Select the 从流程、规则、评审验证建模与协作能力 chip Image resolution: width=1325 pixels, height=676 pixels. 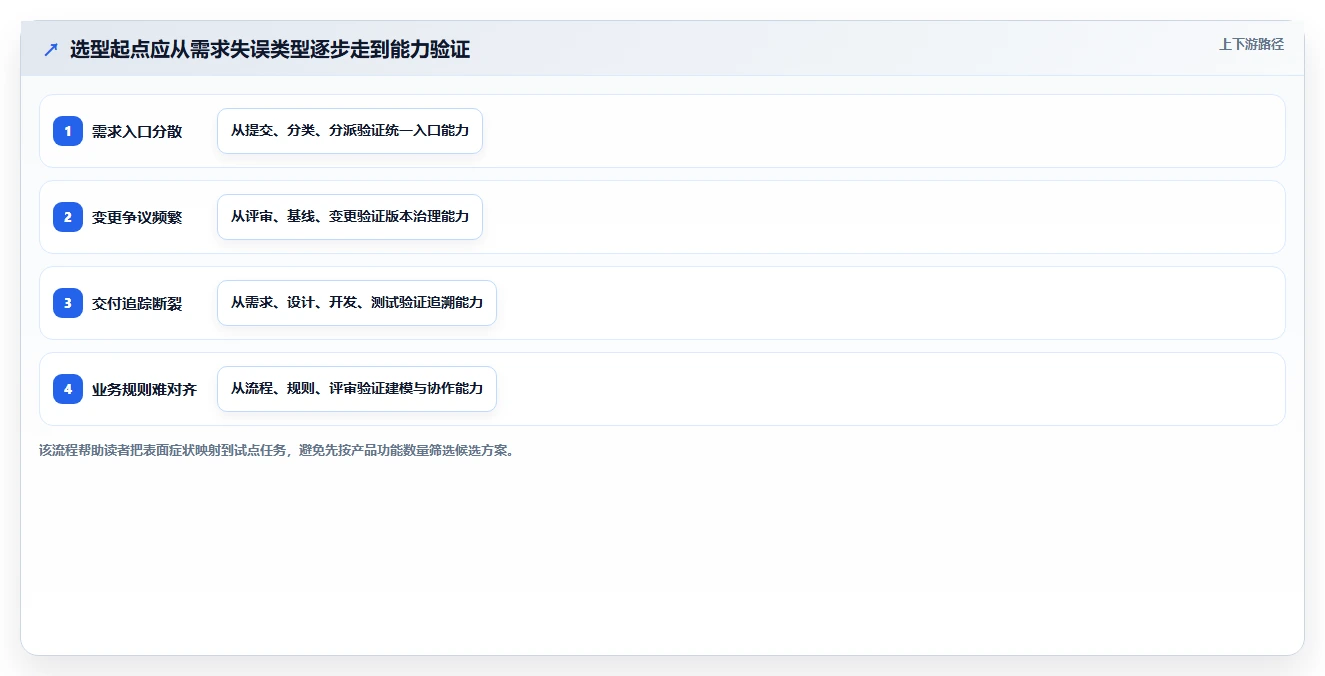357,389
